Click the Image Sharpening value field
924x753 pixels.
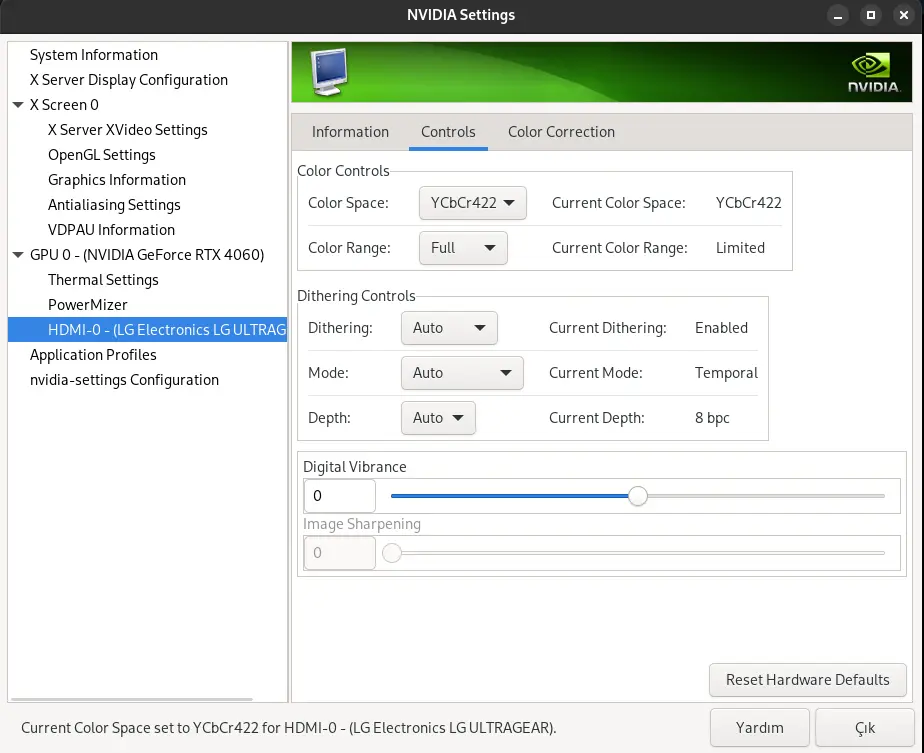[x=339, y=553]
